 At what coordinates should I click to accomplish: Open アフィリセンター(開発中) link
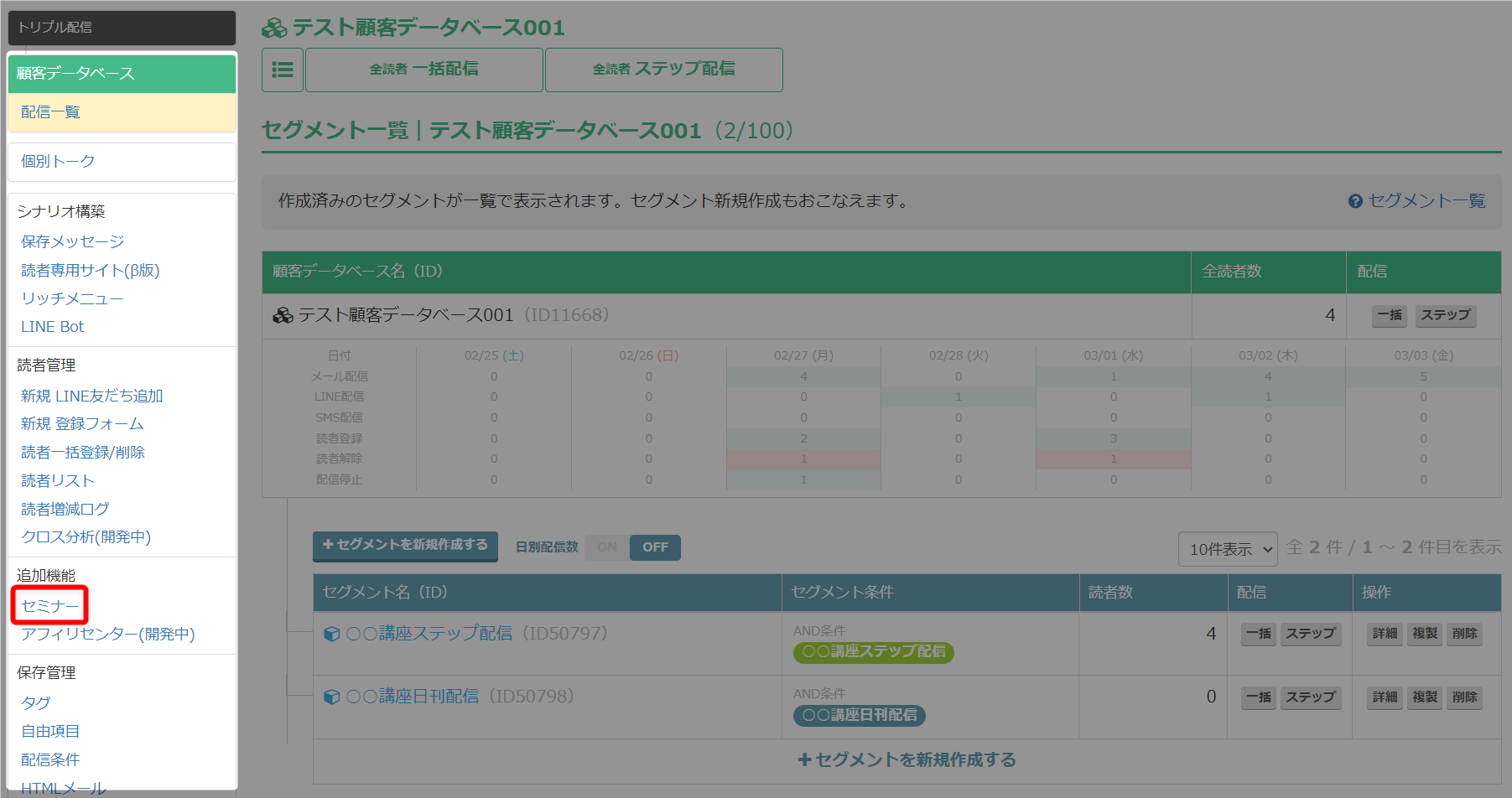coord(108,635)
